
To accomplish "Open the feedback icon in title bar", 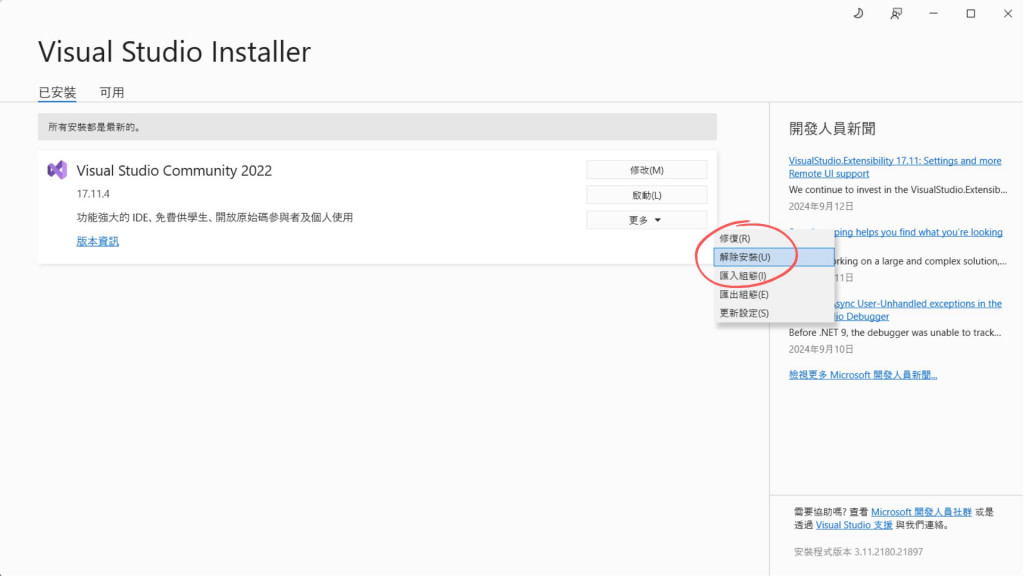I will coord(896,13).
